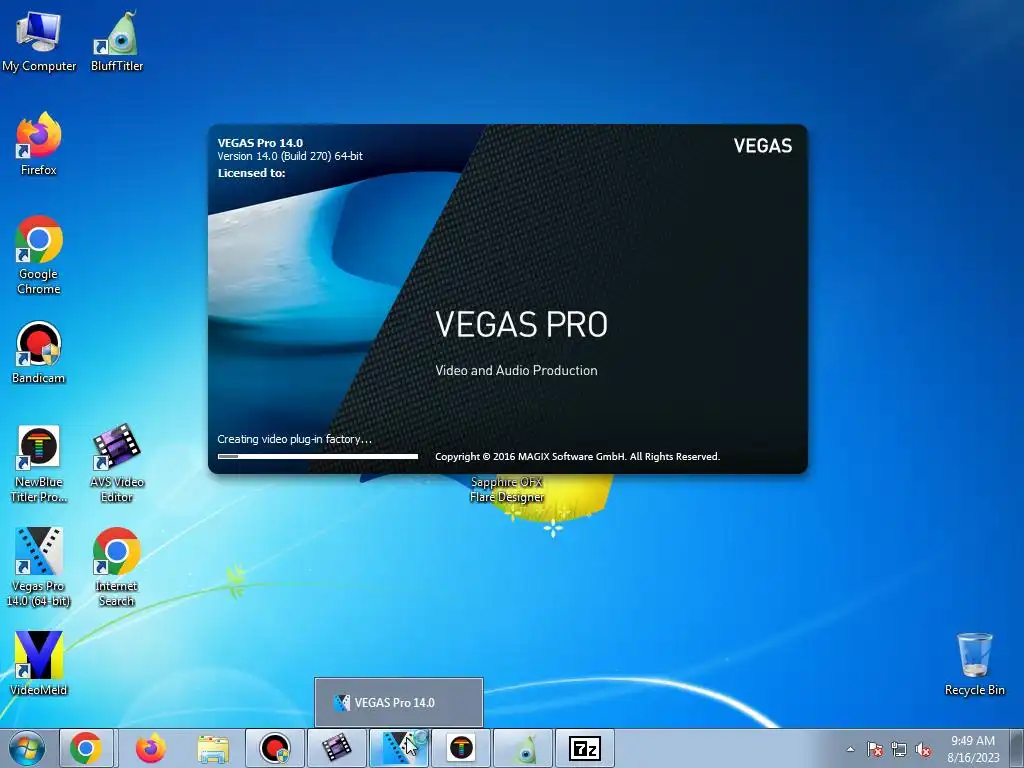Launch Vegas Pro 14.0 (64-bit) desktop shortcut
The image size is (1024, 768).
39,567
